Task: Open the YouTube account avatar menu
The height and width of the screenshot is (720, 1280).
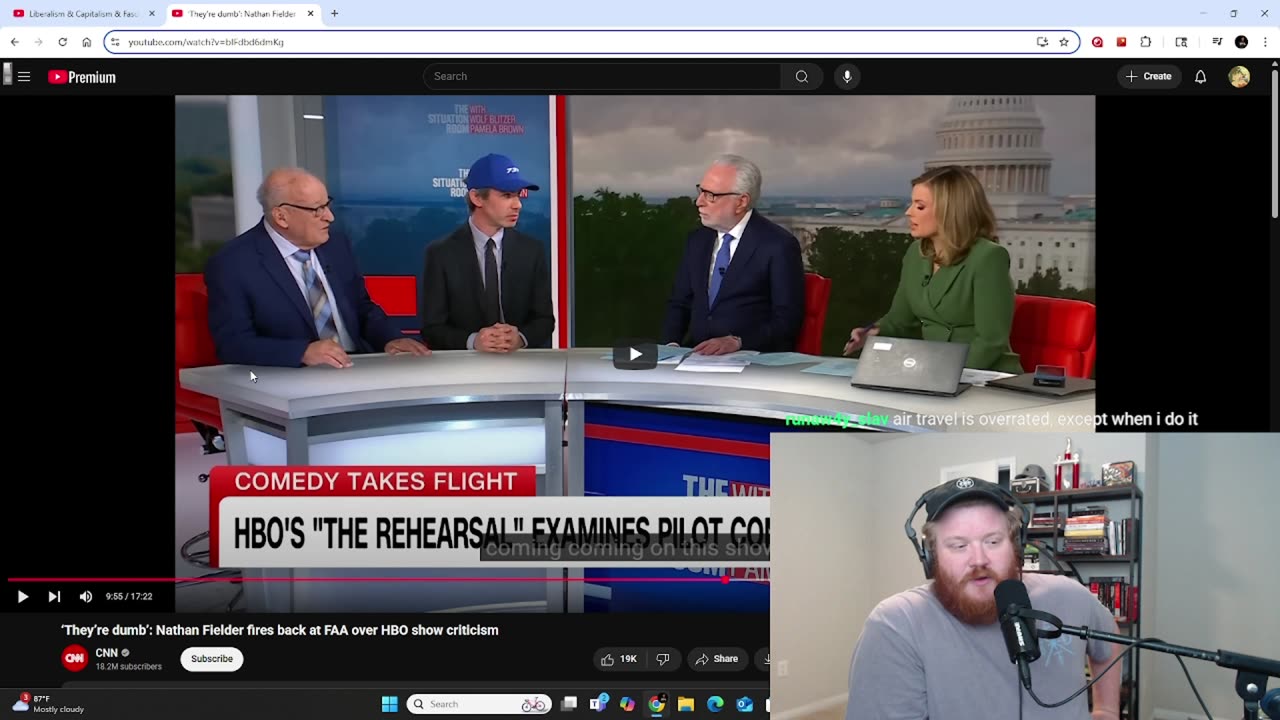Action: pyautogui.click(x=1239, y=77)
